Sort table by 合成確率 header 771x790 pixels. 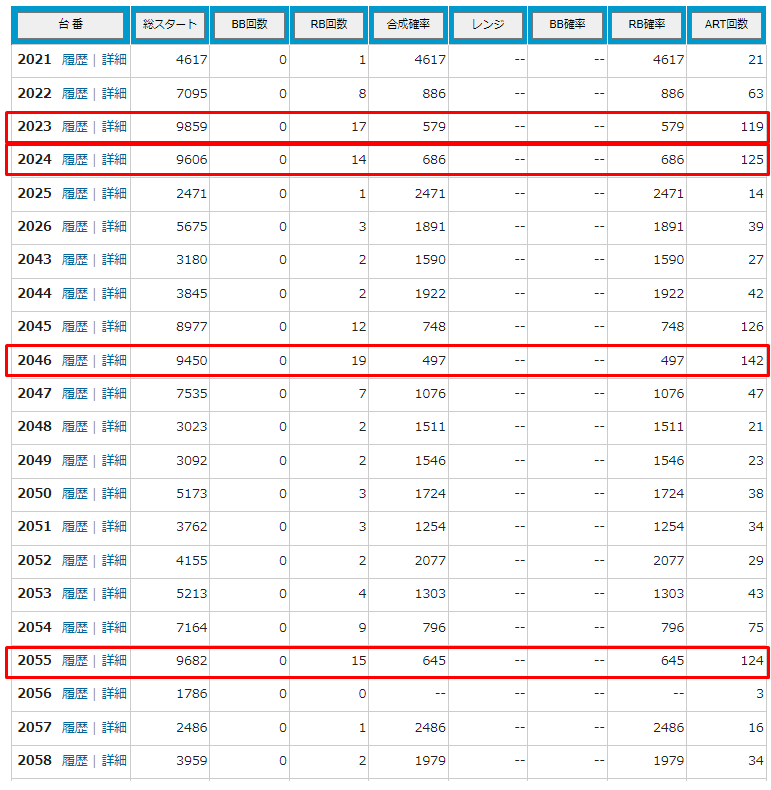[408, 24]
